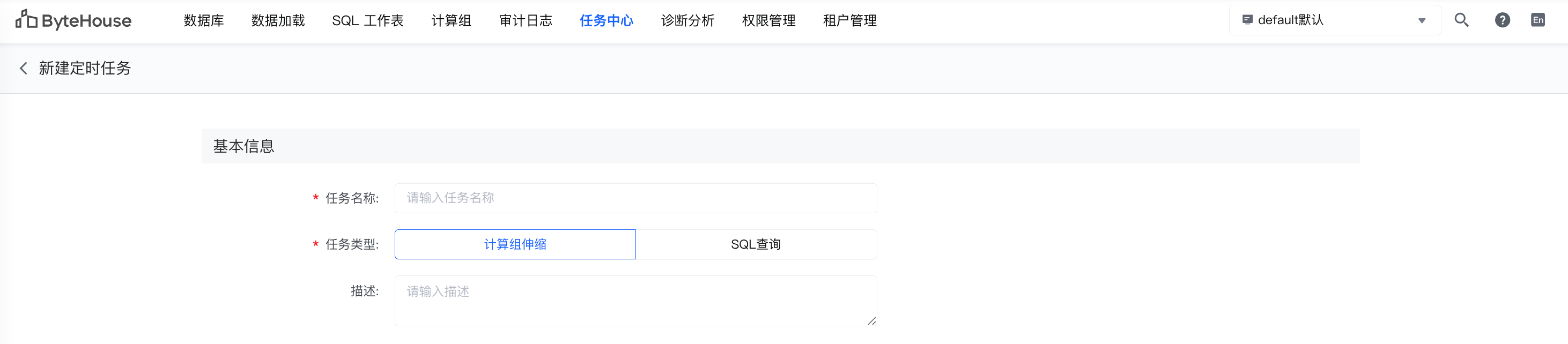Open the 诊断分析 menu
This screenshot has width=1568, height=344.
(x=687, y=21)
